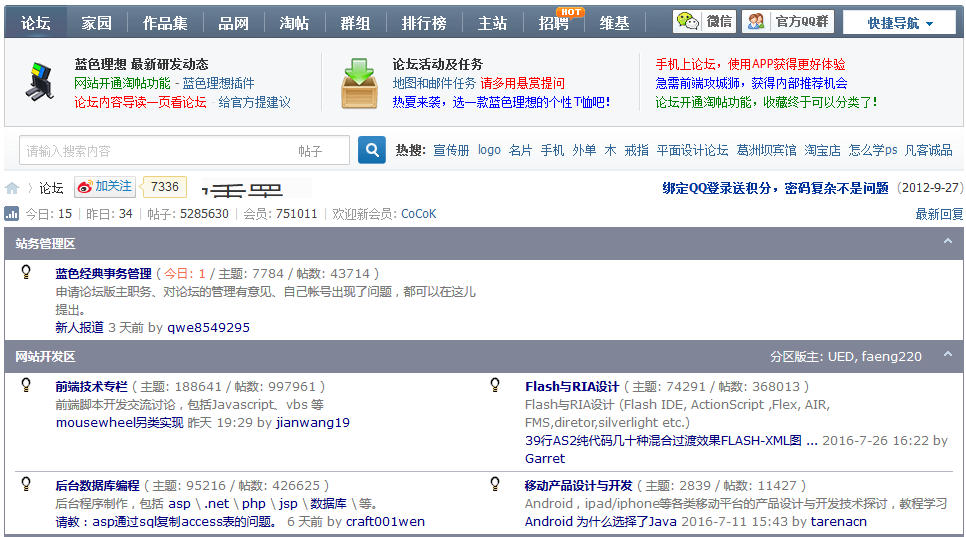
Task: Collapse the 网站开发区 section
Action: [x=948, y=355]
